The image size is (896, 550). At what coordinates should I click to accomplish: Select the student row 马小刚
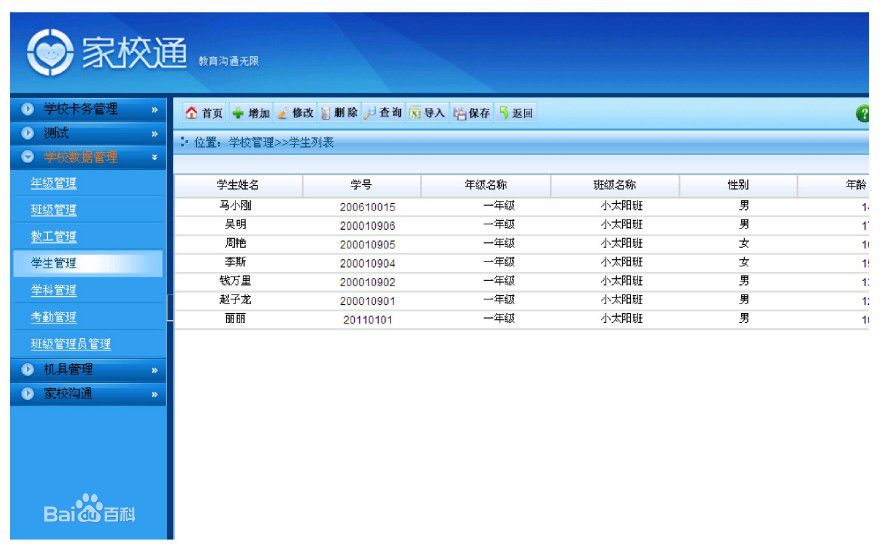pyautogui.click(x=522, y=206)
